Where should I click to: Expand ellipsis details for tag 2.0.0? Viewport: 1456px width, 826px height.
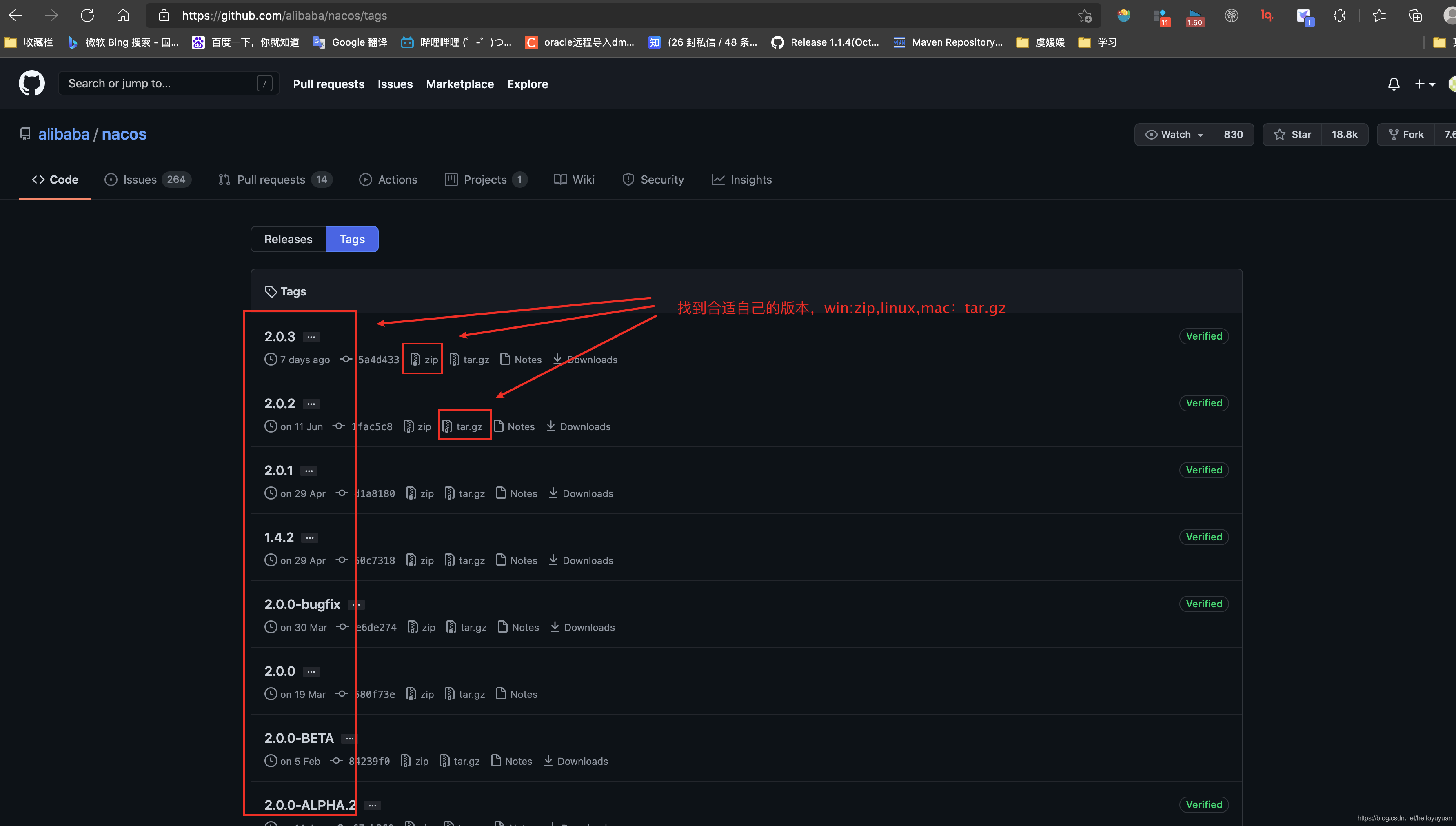pos(311,672)
